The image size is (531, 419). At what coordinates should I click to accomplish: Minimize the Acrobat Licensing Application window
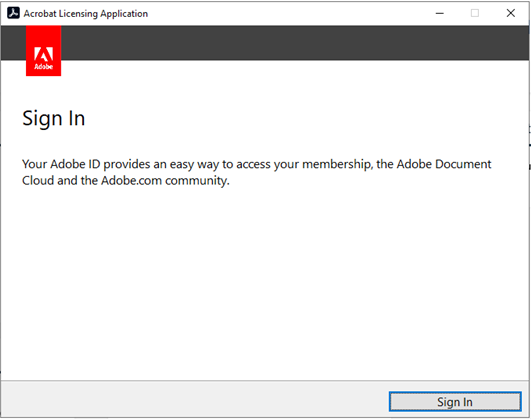pos(440,13)
